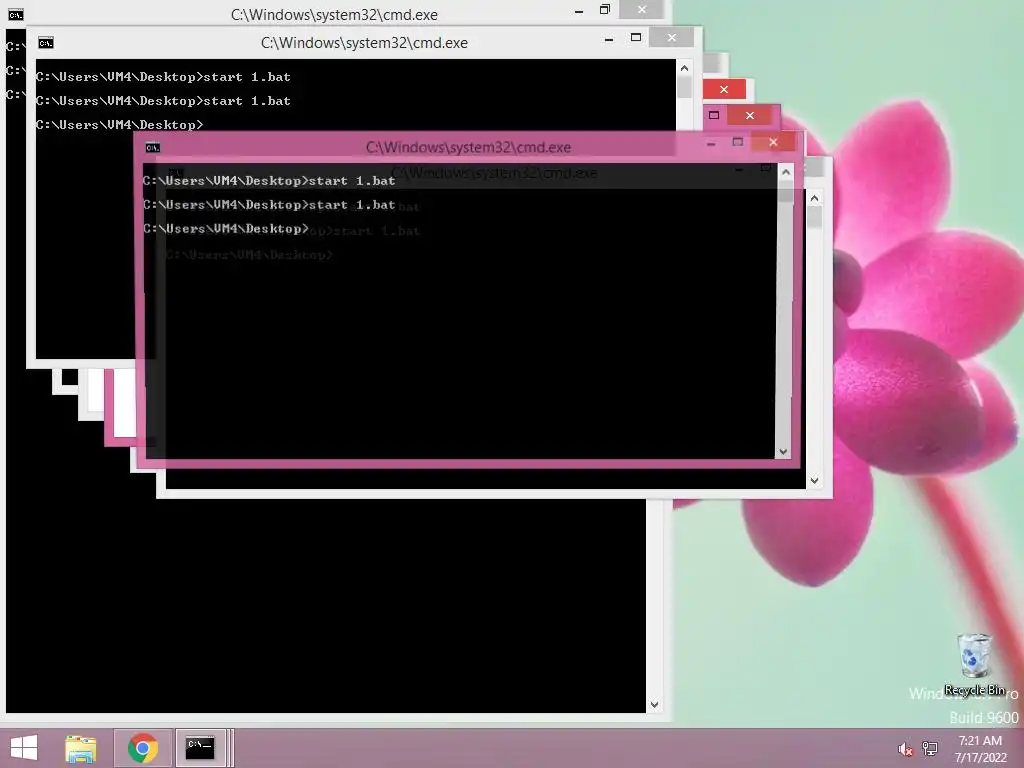Image resolution: width=1024 pixels, height=768 pixels.
Task: Click scrollbar thumb of the fading-in cmd window
Action: coord(814,217)
